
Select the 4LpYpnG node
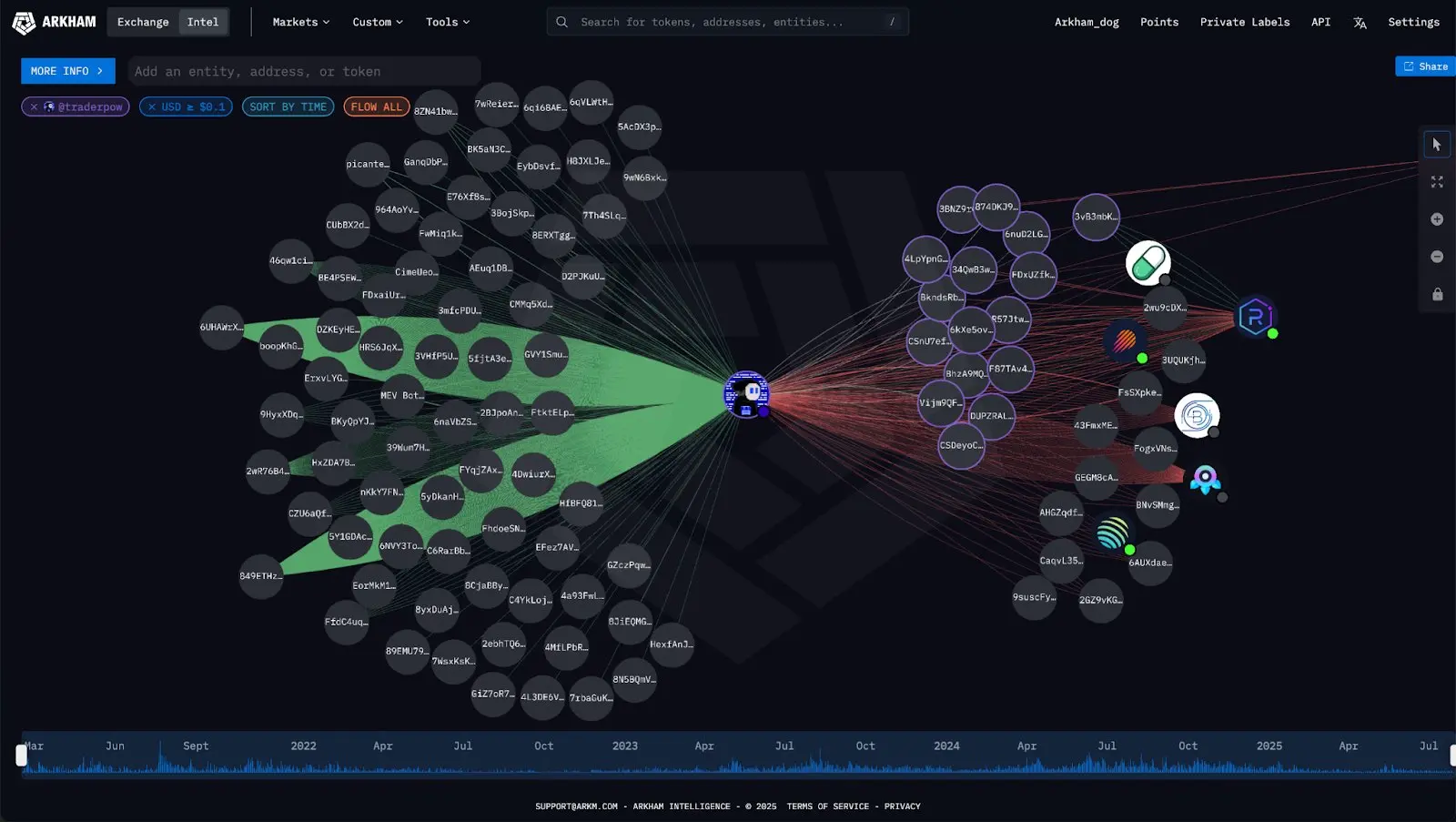(925, 259)
